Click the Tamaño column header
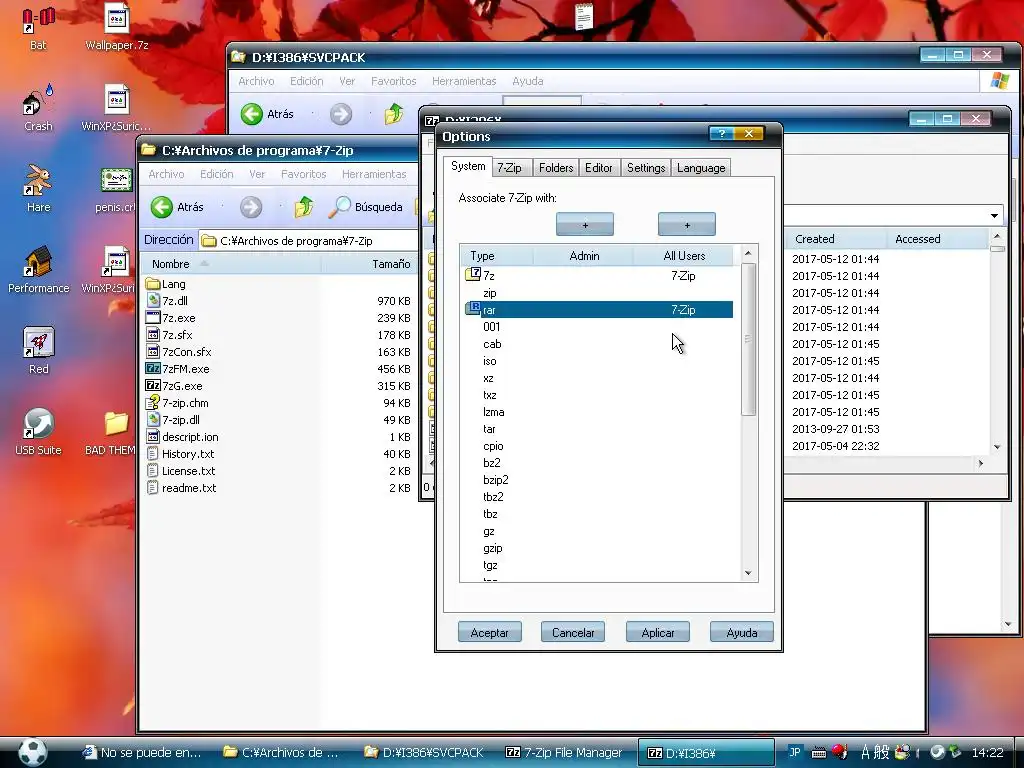Screen dimensions: 1024x768 [x=370, y=264]
